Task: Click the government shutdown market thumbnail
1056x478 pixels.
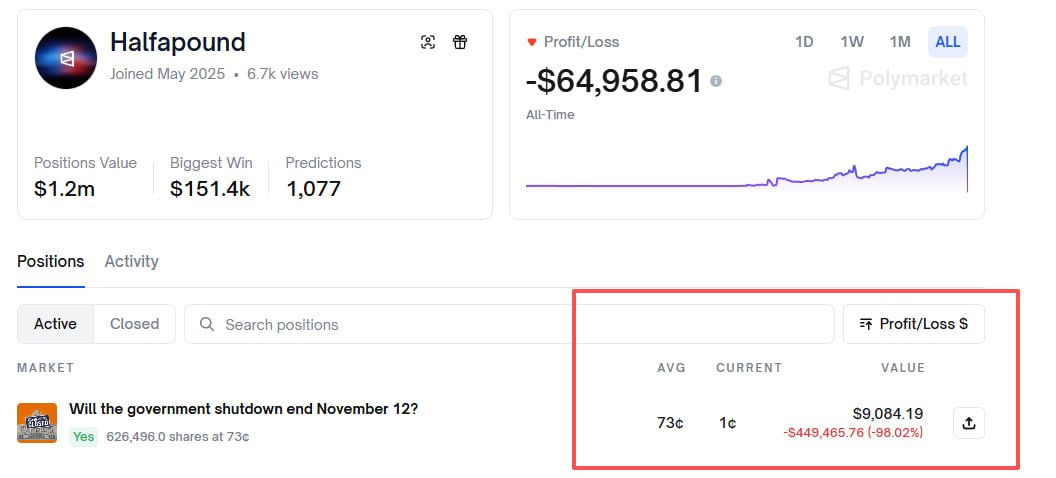Action: coord(37,423)
